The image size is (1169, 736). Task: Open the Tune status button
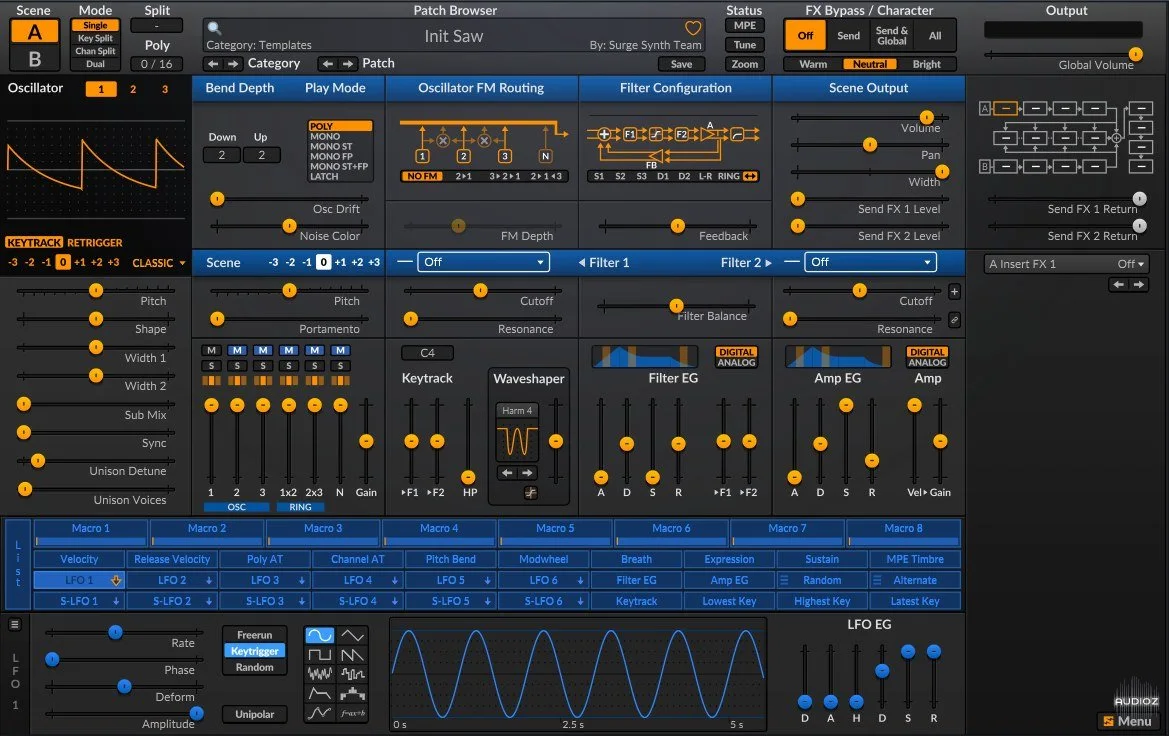(x=744, y=45)
